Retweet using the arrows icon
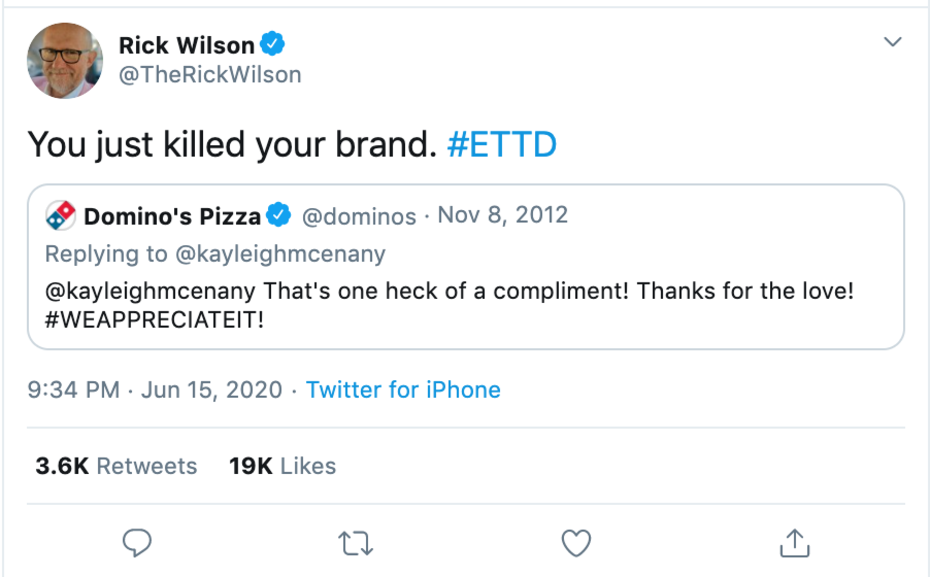Viewport: 930px width, 577px height. 356,543
